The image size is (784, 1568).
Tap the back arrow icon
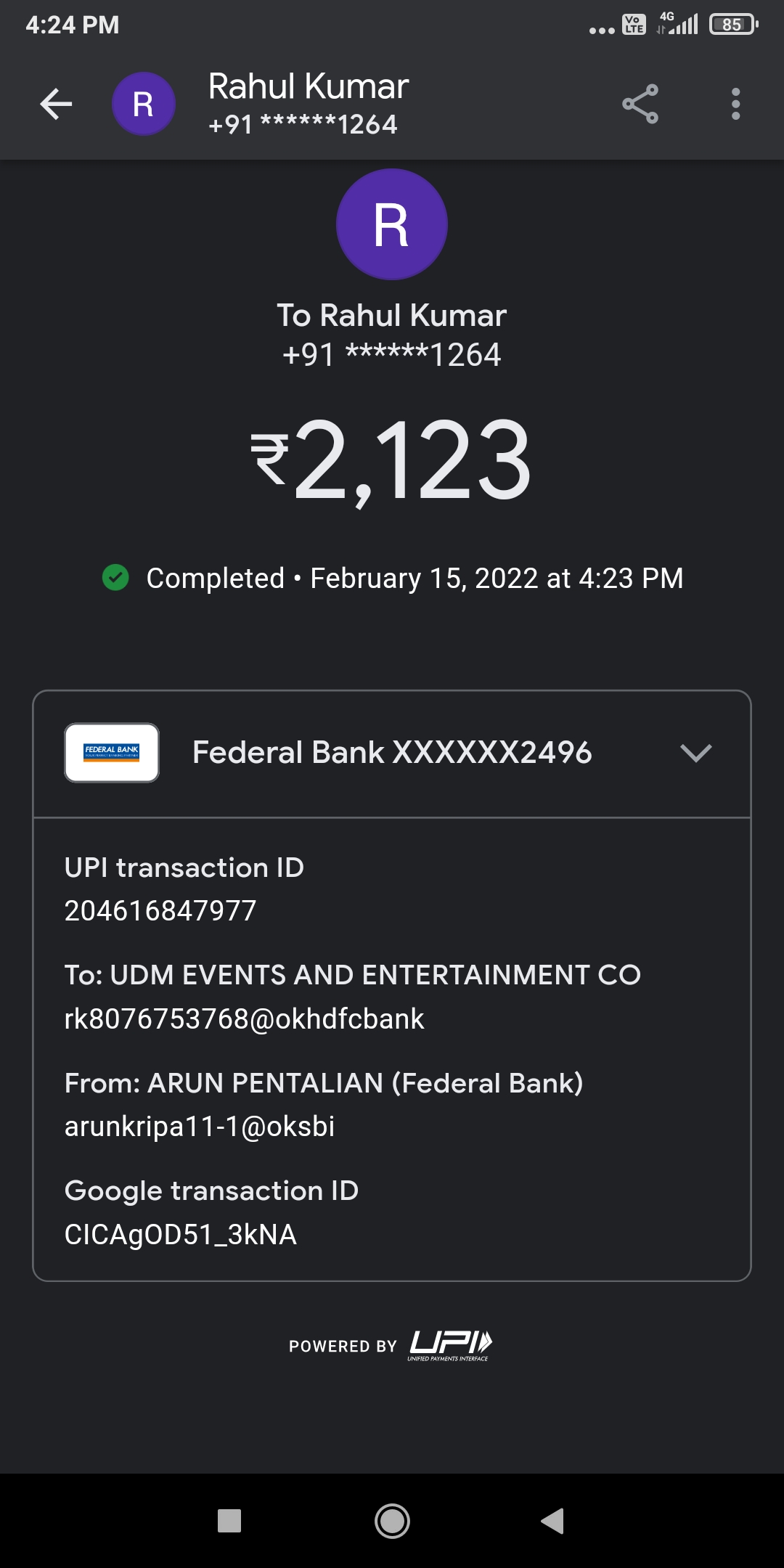pyautogui.click(x=56, y=104)
